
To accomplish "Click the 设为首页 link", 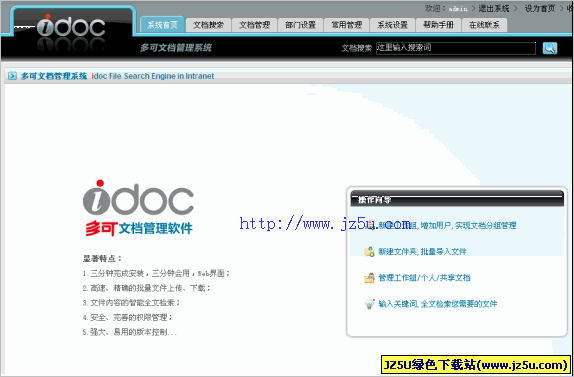I will pyautogui.click(x=540, y=8).
